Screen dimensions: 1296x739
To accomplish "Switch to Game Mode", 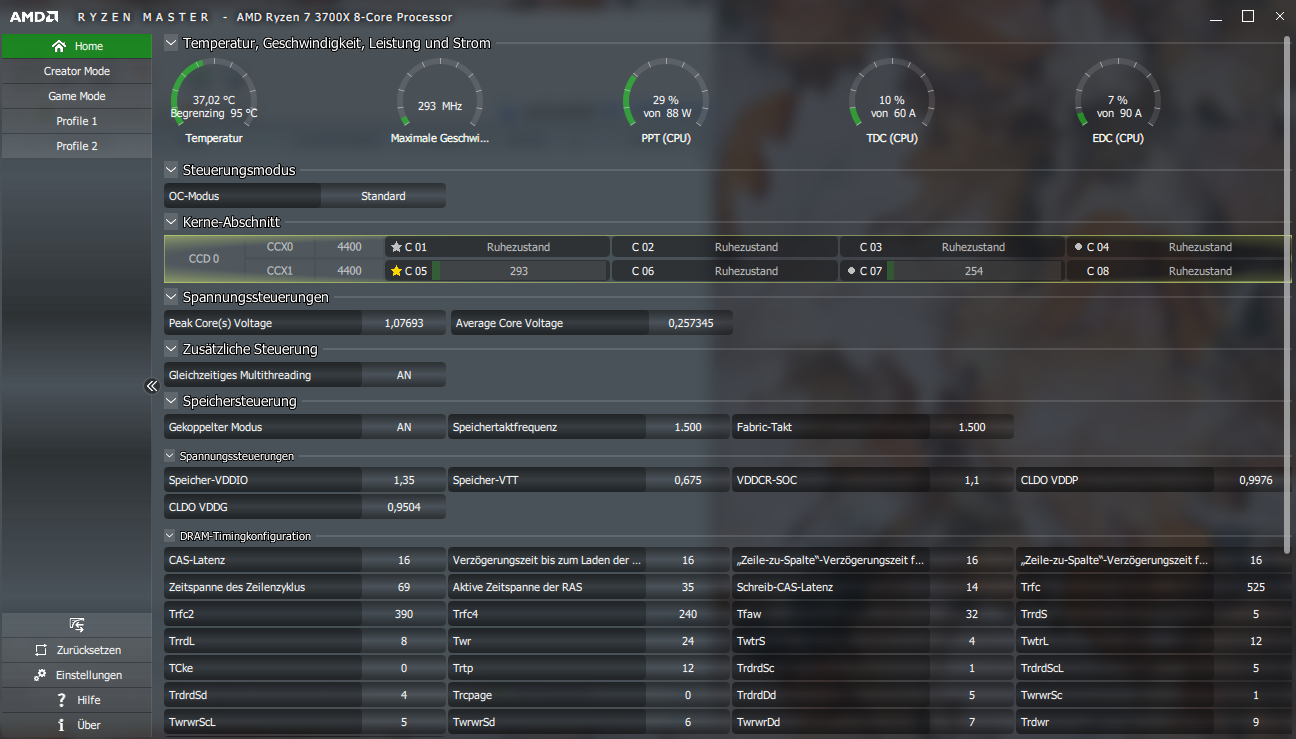I will click(76, 96).
